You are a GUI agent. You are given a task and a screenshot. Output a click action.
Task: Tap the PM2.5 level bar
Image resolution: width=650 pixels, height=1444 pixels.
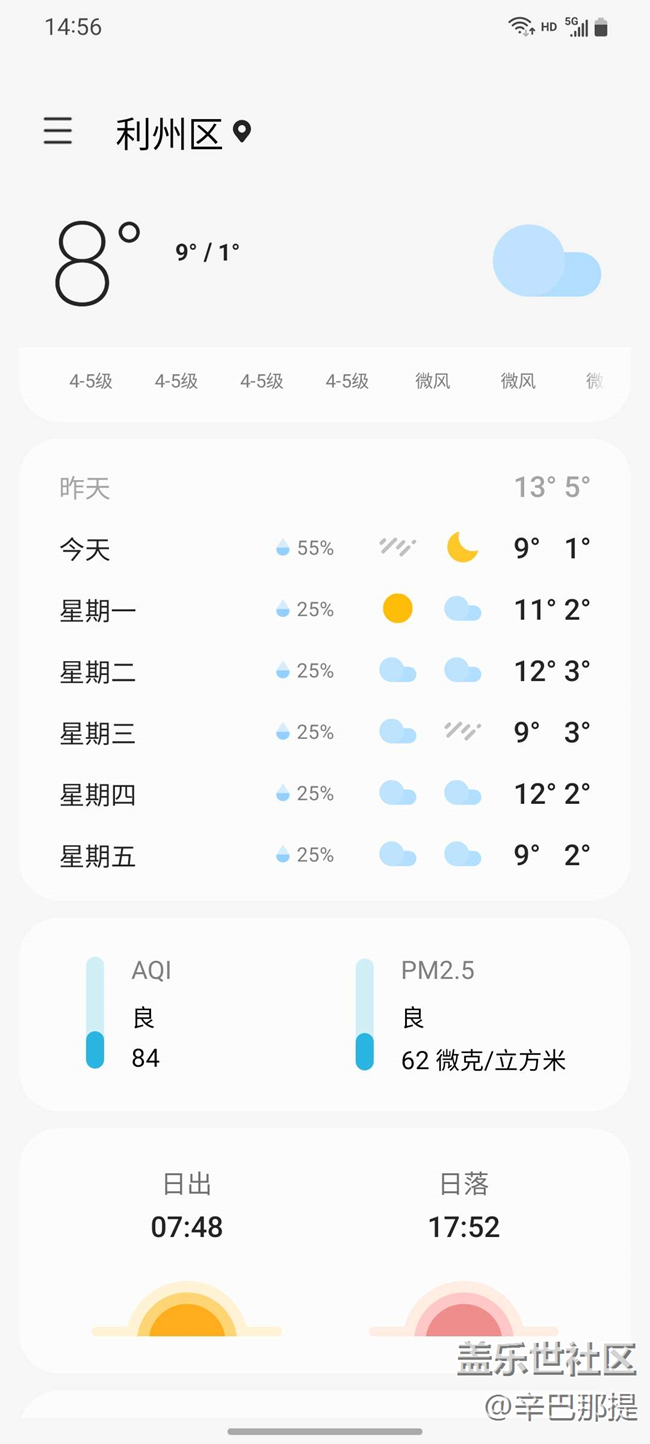click(x=365, y=1013)
